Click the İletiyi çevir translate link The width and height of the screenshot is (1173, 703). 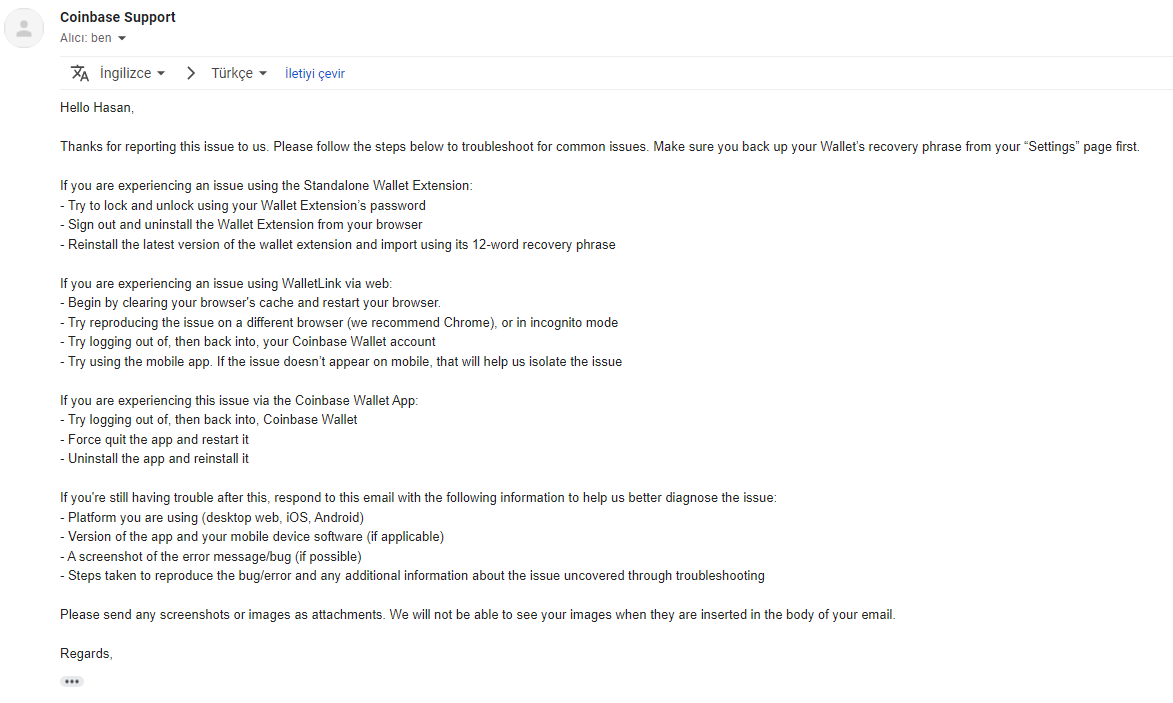[315, 73]
